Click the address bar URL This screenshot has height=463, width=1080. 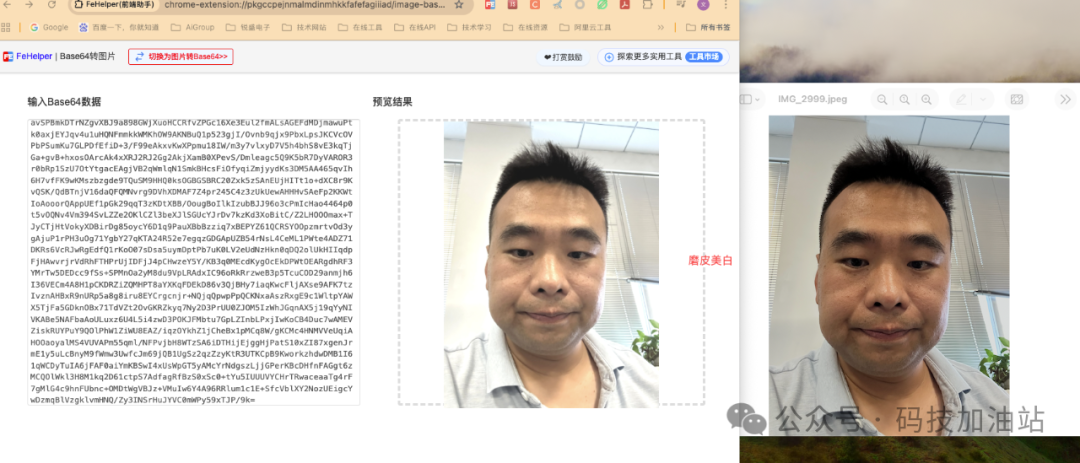[x=304, y=5]
